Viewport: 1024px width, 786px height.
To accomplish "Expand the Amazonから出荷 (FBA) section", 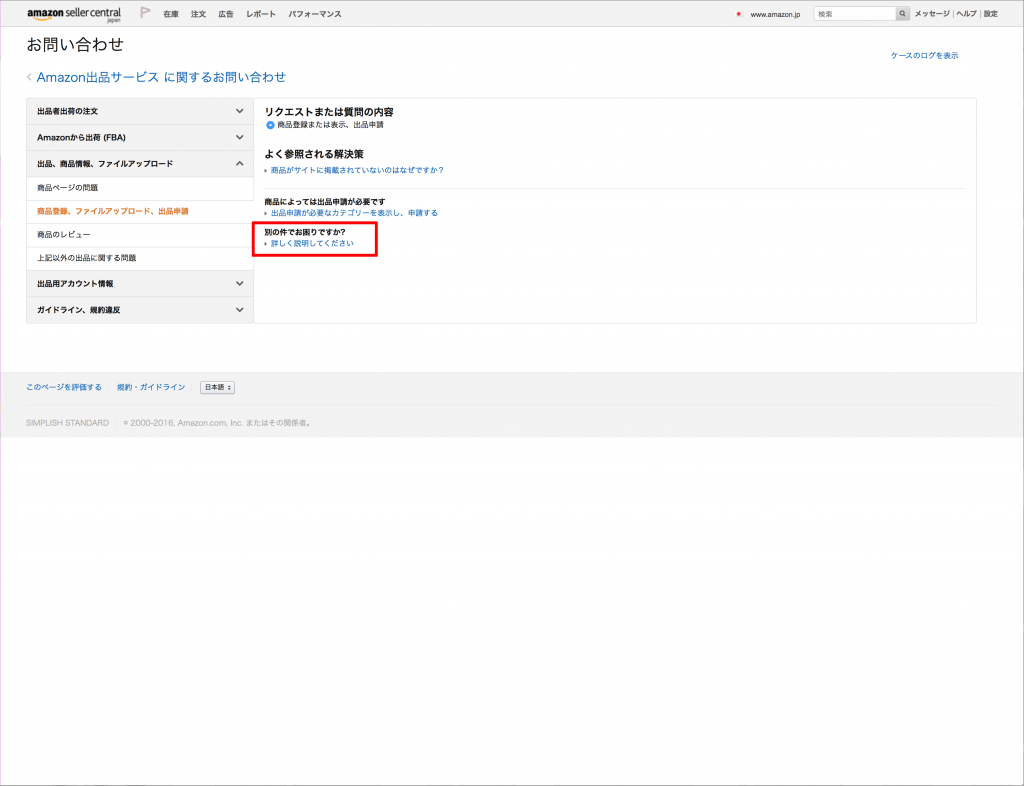I will 140,138.
